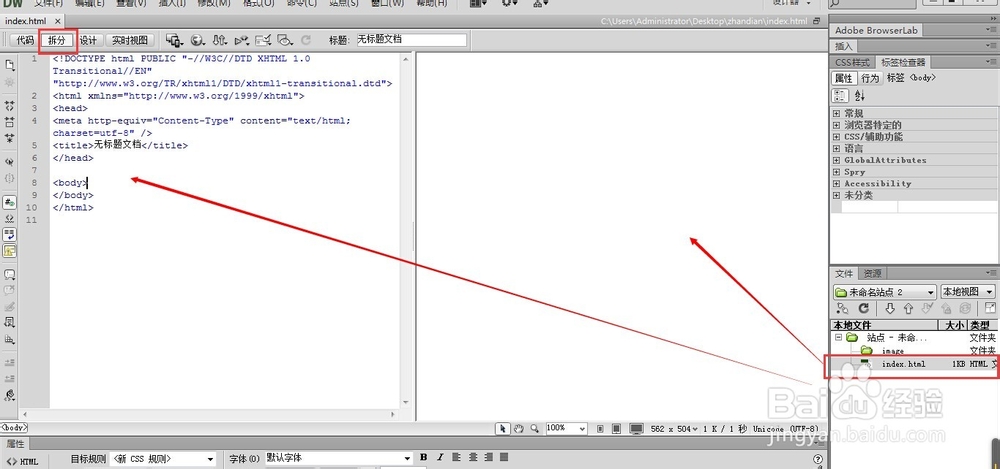Click the 标题 document title field
The width and height of the screenshot is (1000, 469).
tap(411, 40)
